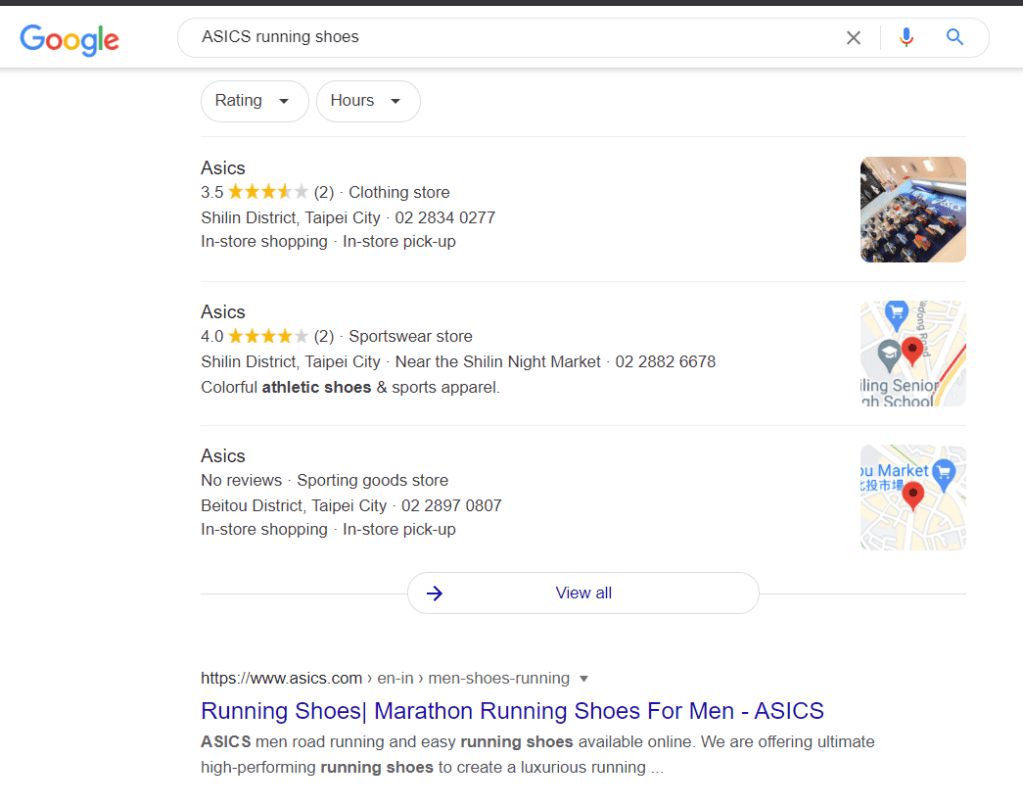Image resolution: width=1023 pixels, height=806 pixels.
Task: Expand the dropdown arrow beside asics.com URL
Action: pyautogui.click(x=584, y=679)
